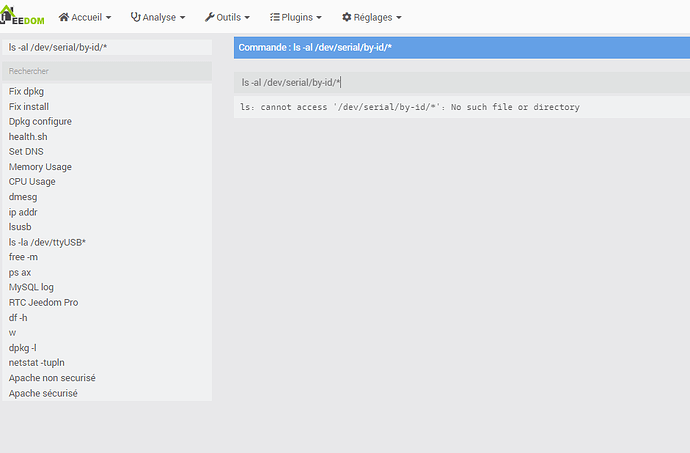Click the blue Commande header bar
The image size is (690, 453).
tap(462, 48)
